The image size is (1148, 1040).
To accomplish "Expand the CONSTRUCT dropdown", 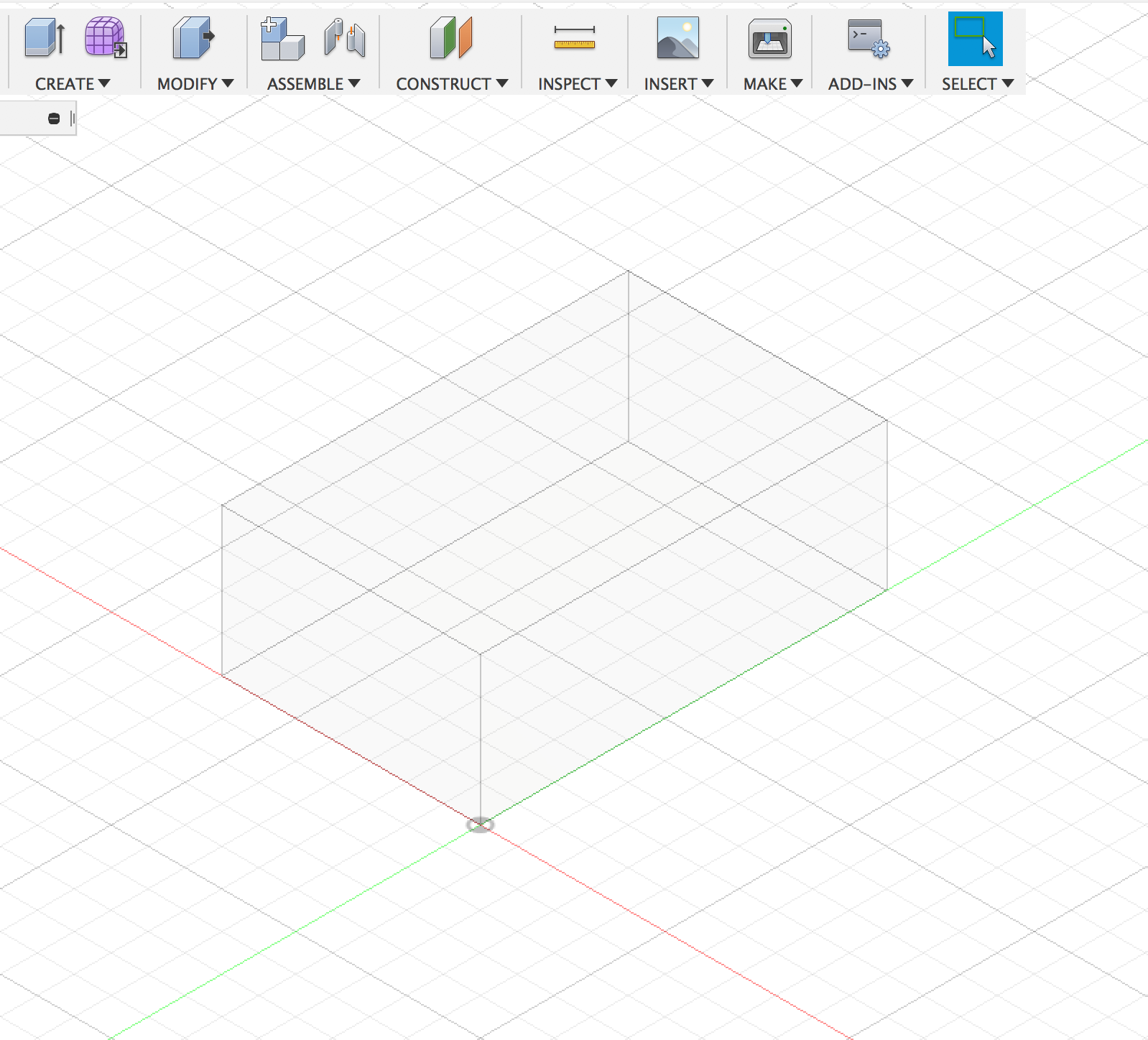I will click(452, 84).
